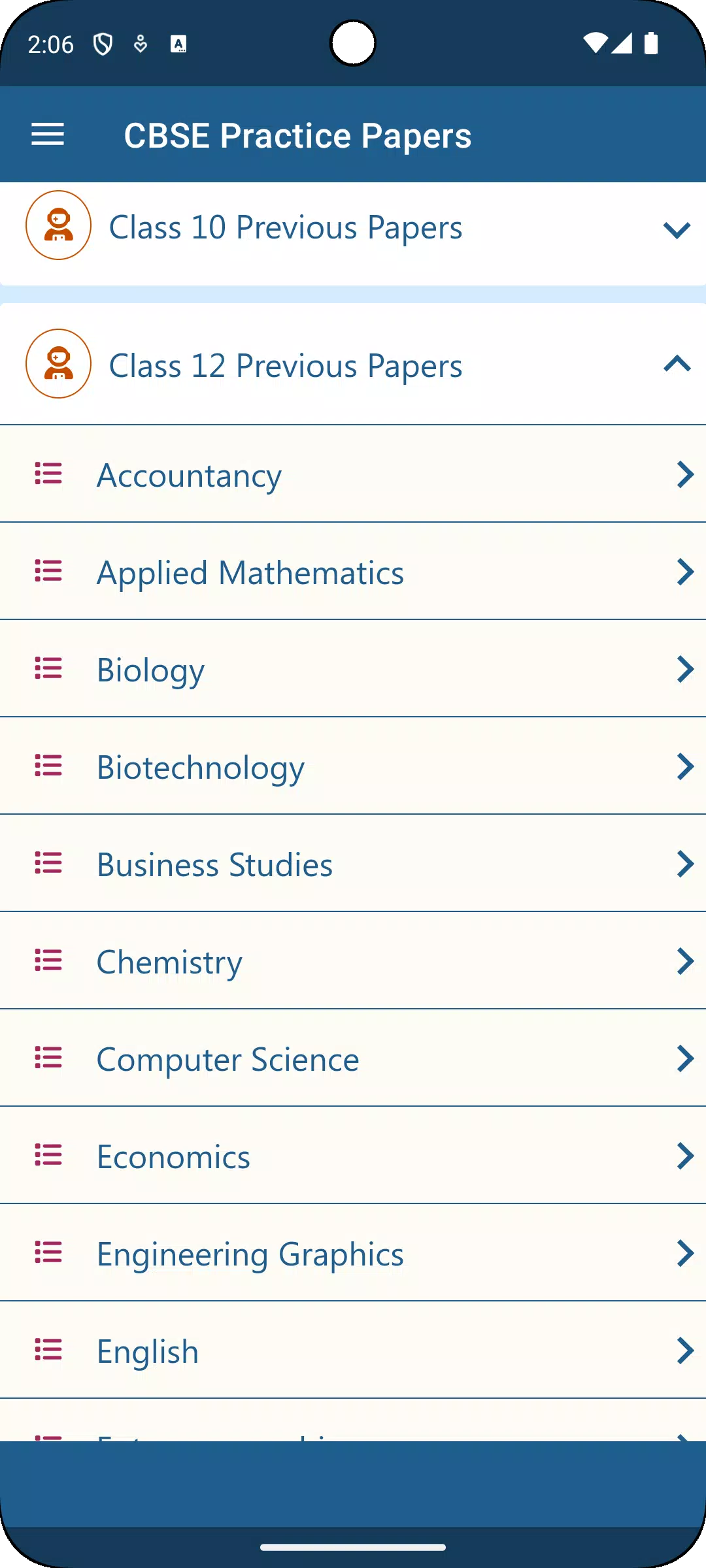
Task: Tap the Class 12 astronaut avatar icon
Action: [x=58, y=363]
